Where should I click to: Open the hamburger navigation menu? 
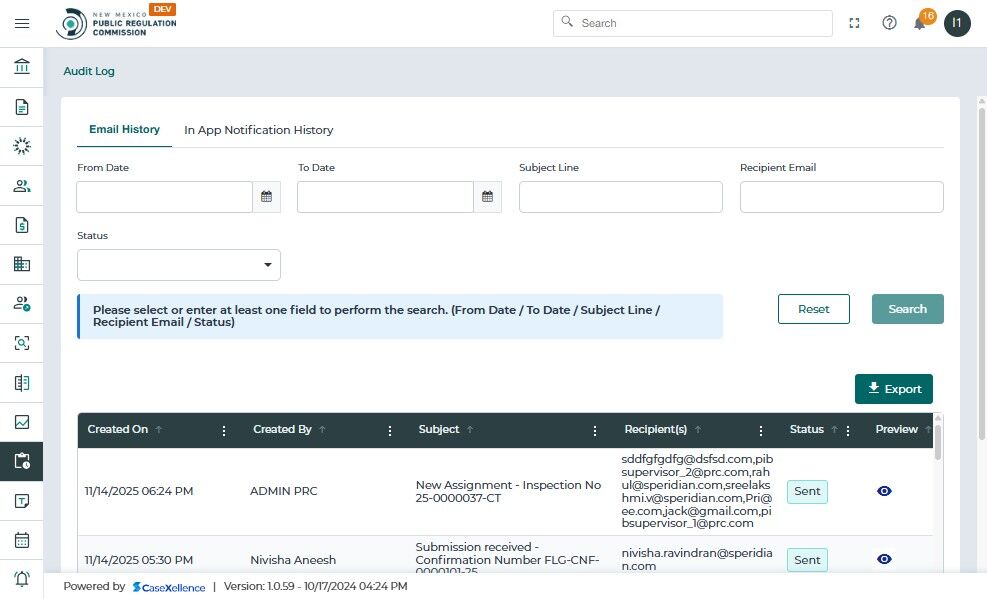[x=22, y=23]
